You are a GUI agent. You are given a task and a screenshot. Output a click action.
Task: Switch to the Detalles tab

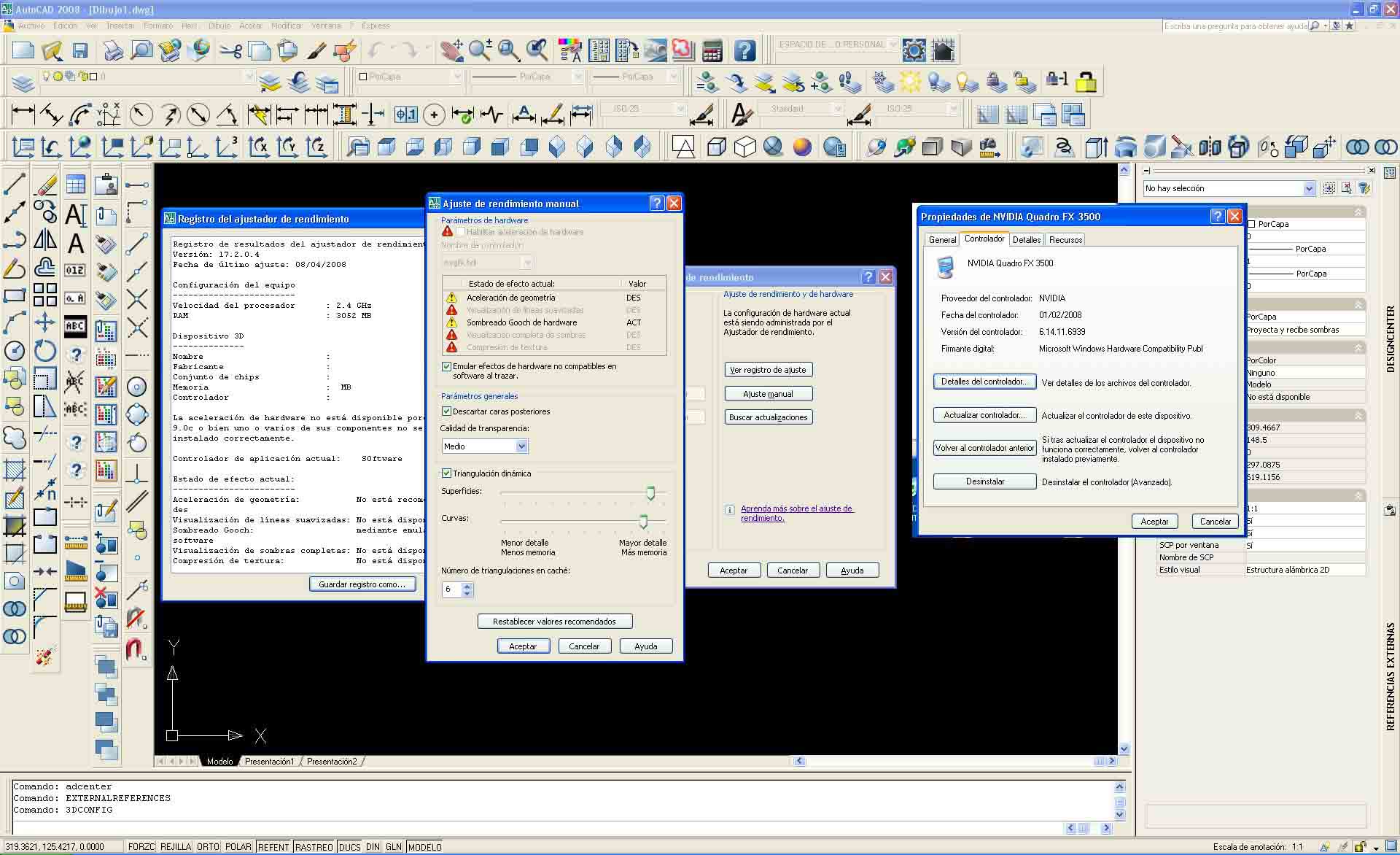coord(1026,239)
